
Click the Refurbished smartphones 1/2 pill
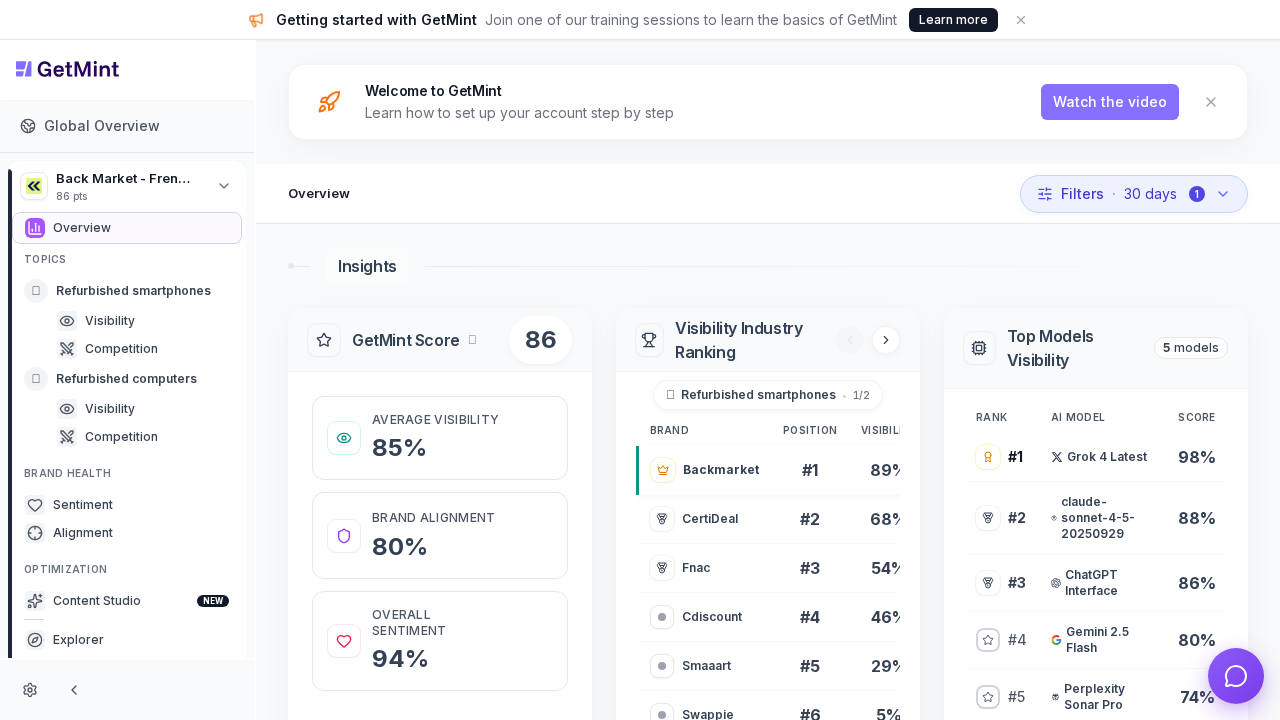[x=768, y=395]
